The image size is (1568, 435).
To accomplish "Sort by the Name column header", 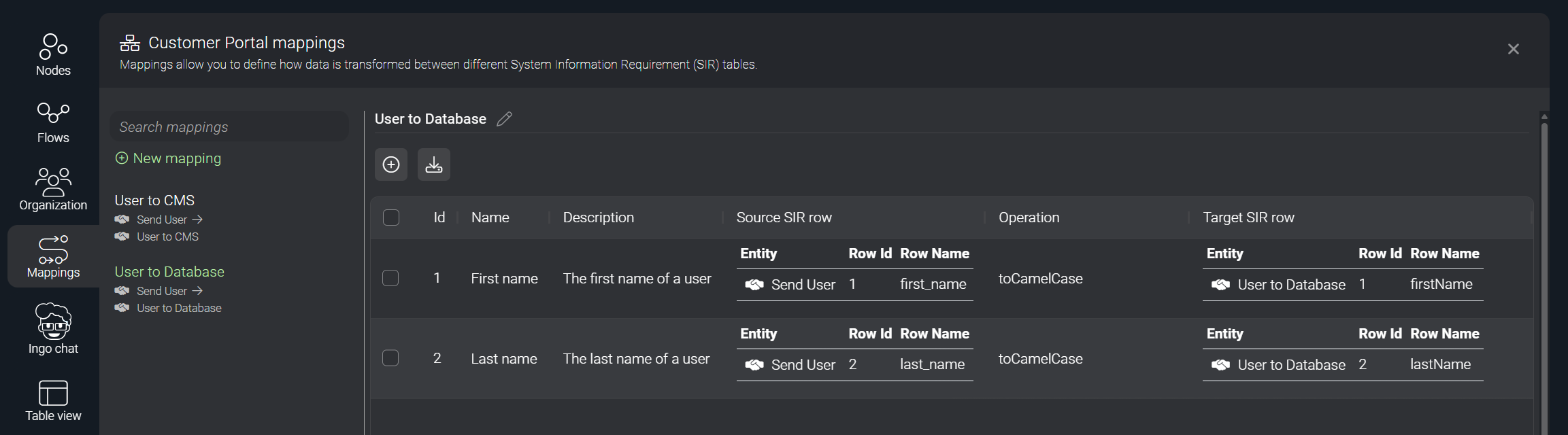I will [x=490, y=217].
